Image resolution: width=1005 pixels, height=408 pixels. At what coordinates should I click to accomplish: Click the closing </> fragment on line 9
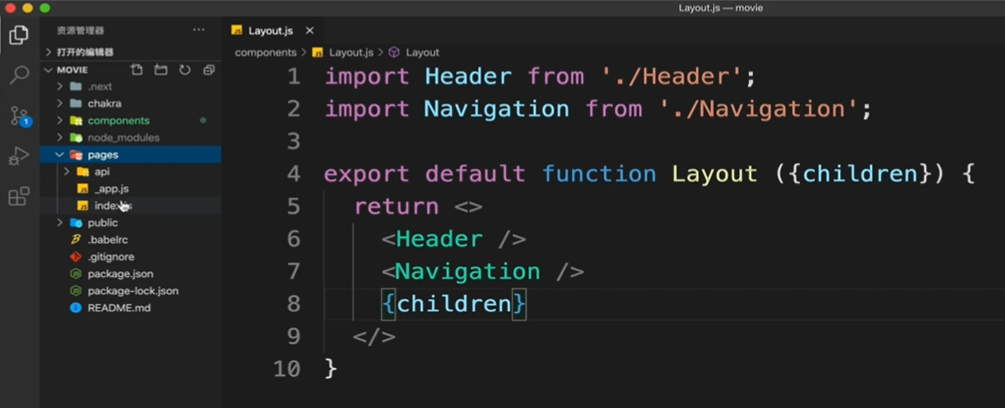pyautogui.click(x=374, y=337)
